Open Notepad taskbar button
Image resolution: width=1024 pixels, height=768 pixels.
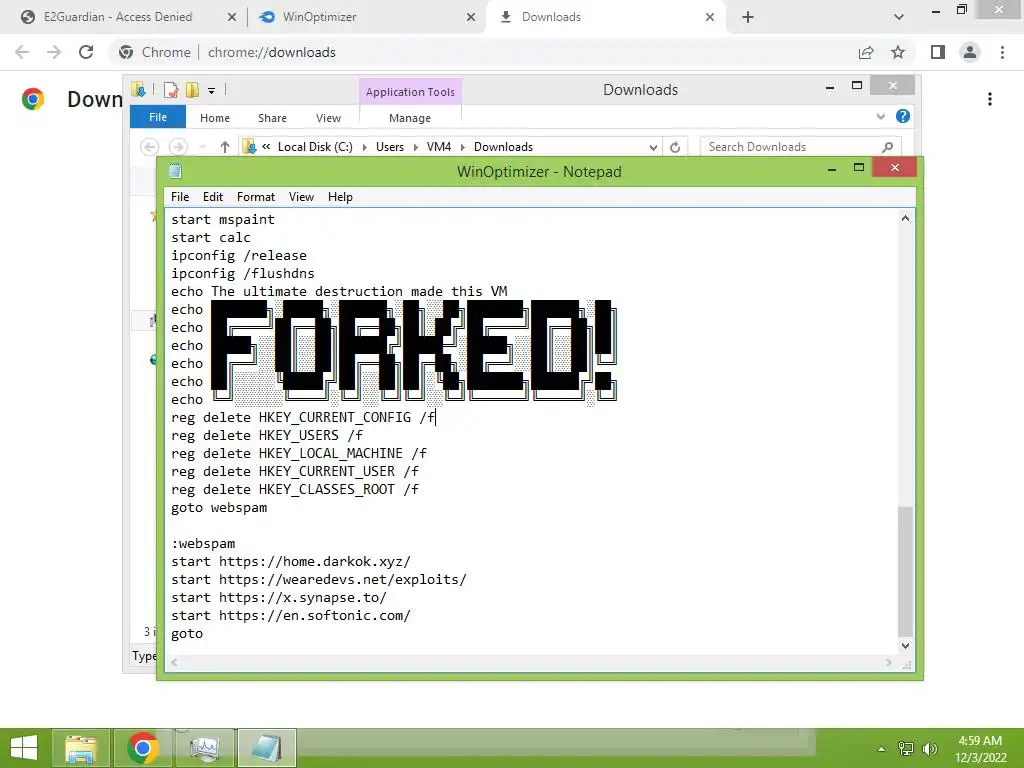pos(267,748)
